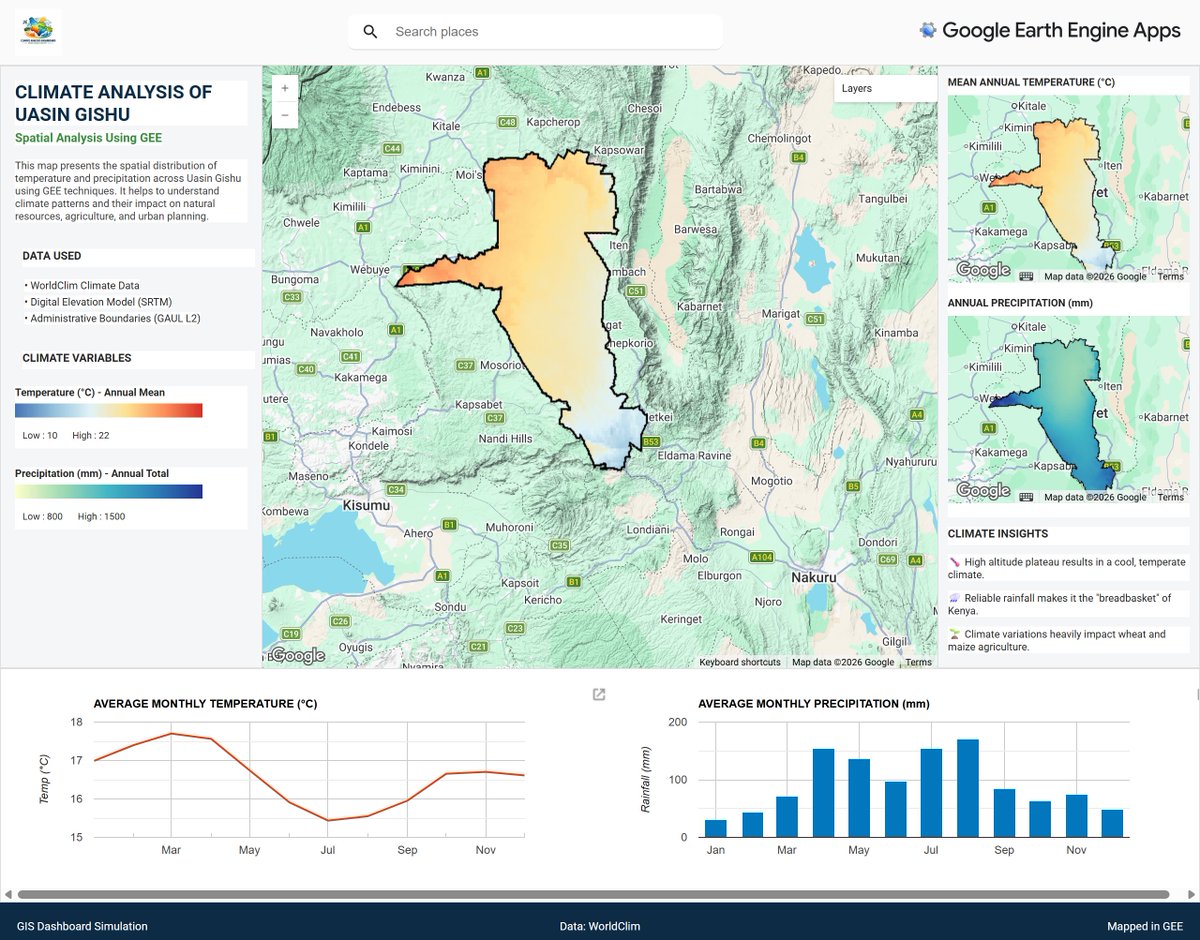1200x940 pixels.
Task: Click the July low on the temperature line
Action: [x=328, y=820]
